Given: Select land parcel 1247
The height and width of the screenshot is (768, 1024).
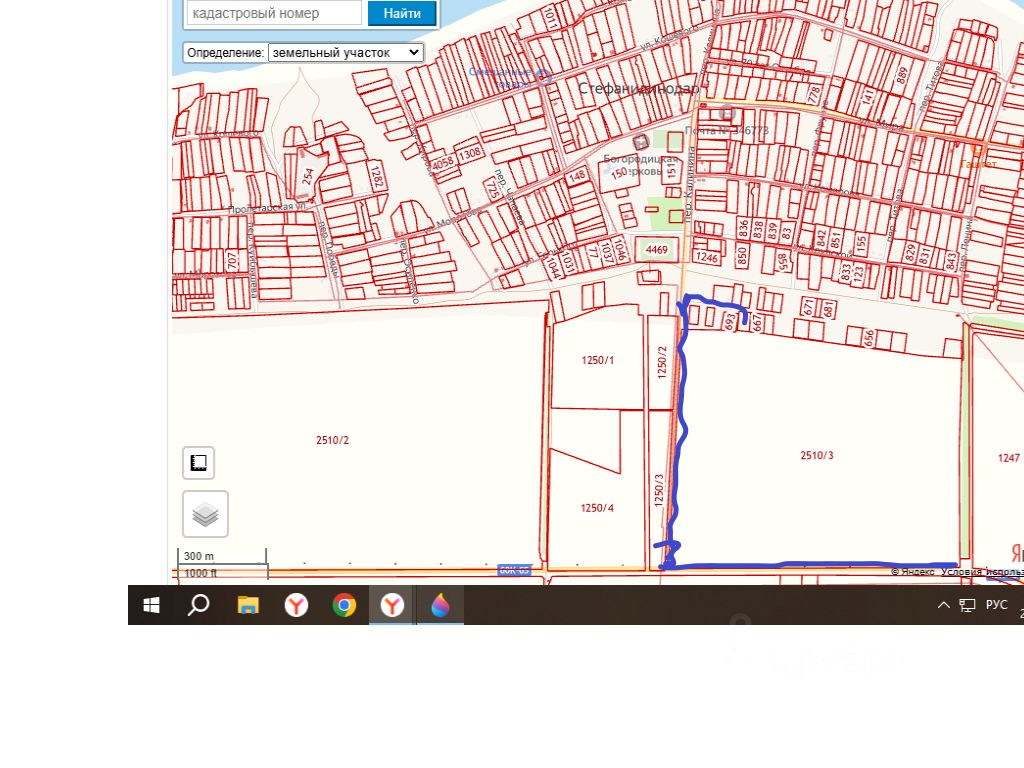Looking at the screenshot, I should tap(1008, 458).
